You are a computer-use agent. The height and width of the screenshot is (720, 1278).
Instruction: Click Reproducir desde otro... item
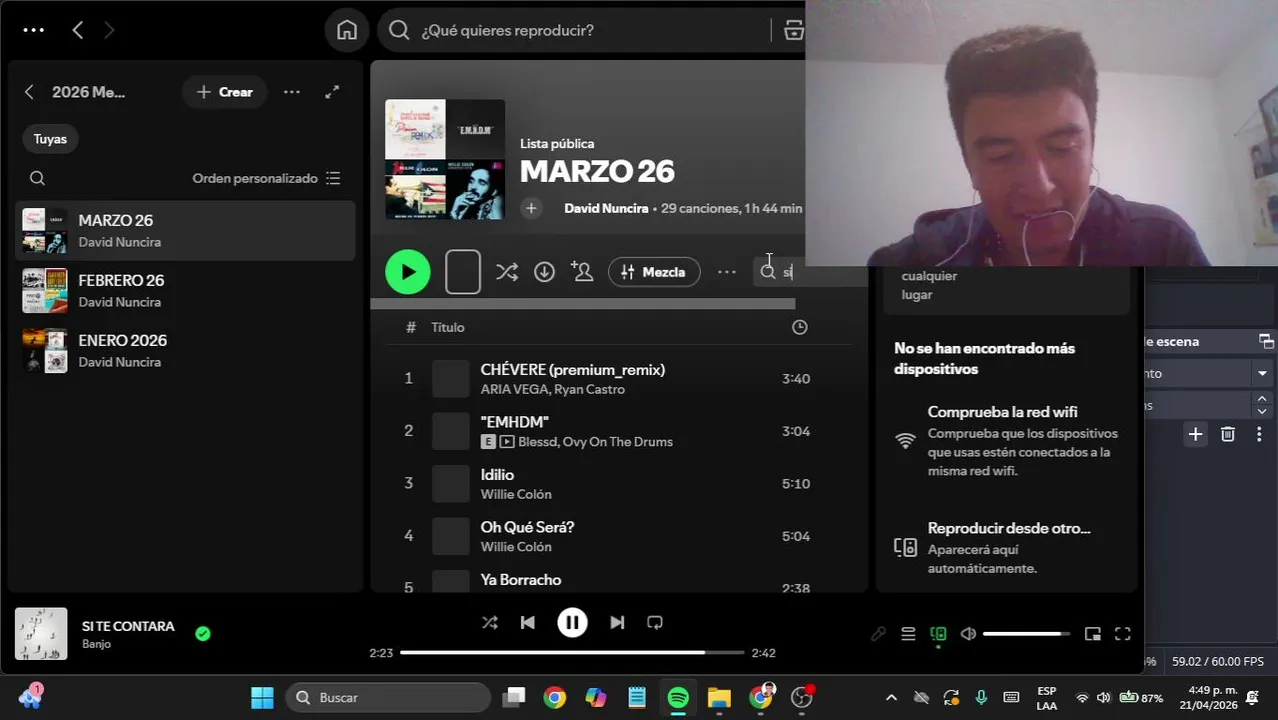[x=1008, y=547]
